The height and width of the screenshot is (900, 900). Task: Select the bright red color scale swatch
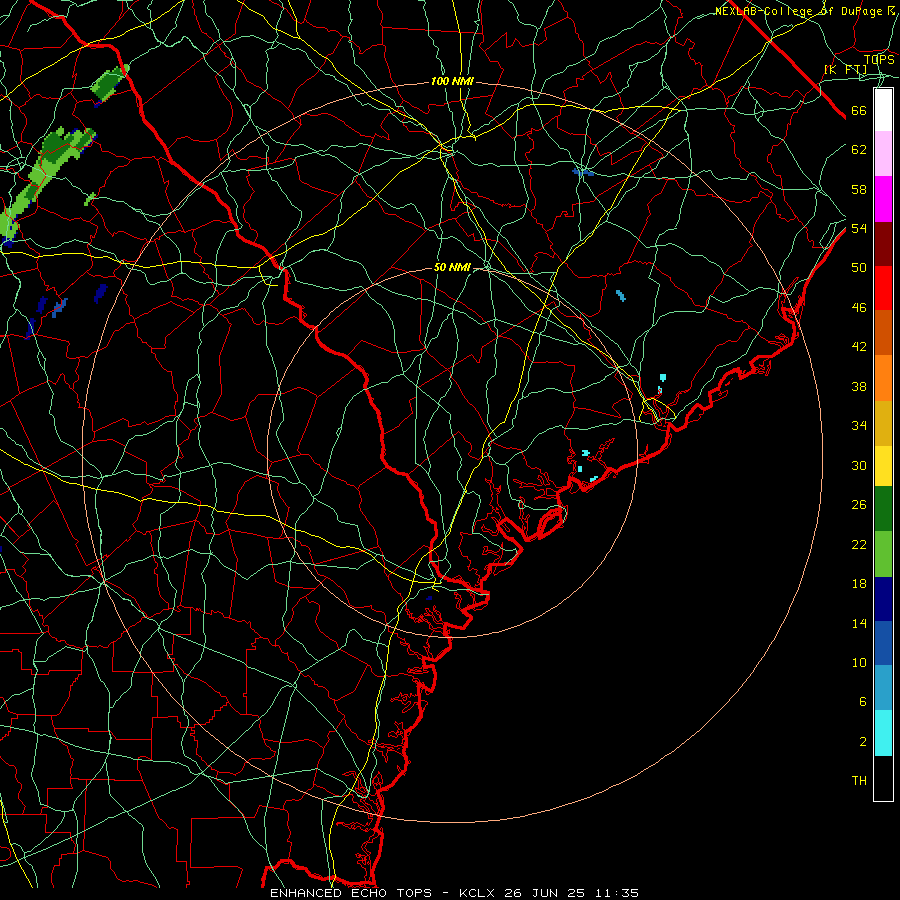tap(883, 288)
